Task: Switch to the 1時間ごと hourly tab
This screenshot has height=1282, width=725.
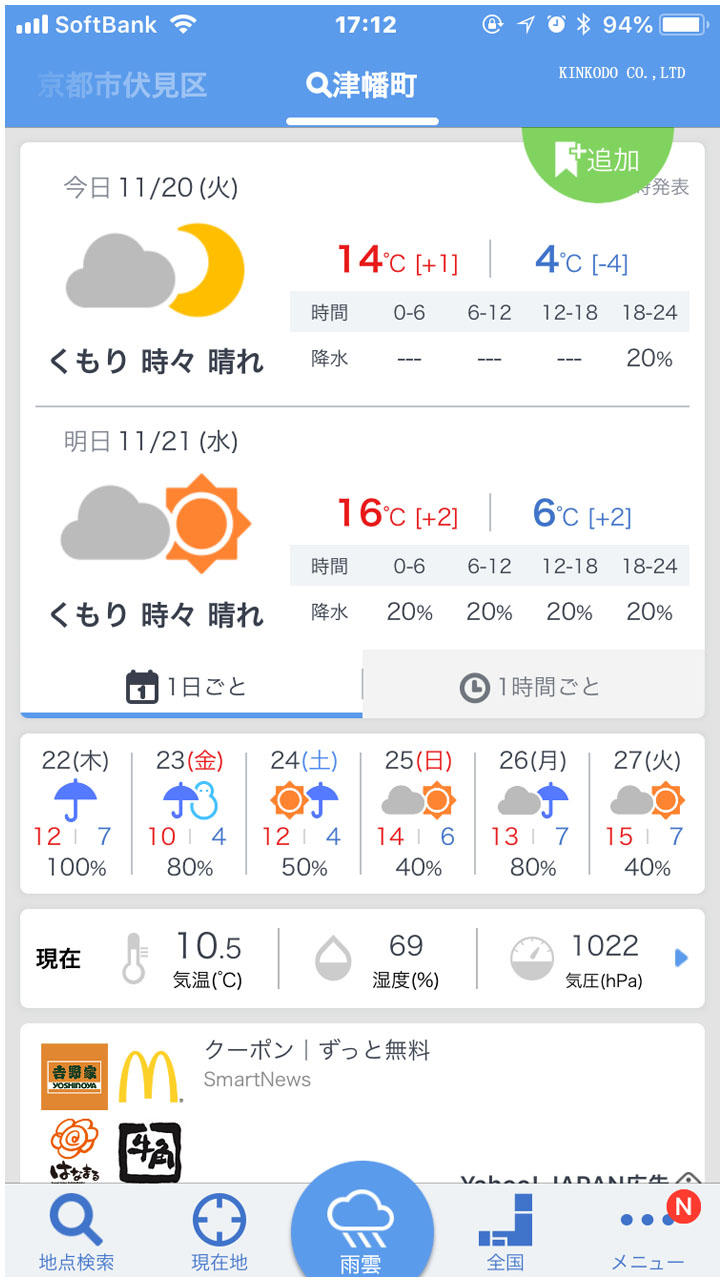Action: tap(532, 687)
